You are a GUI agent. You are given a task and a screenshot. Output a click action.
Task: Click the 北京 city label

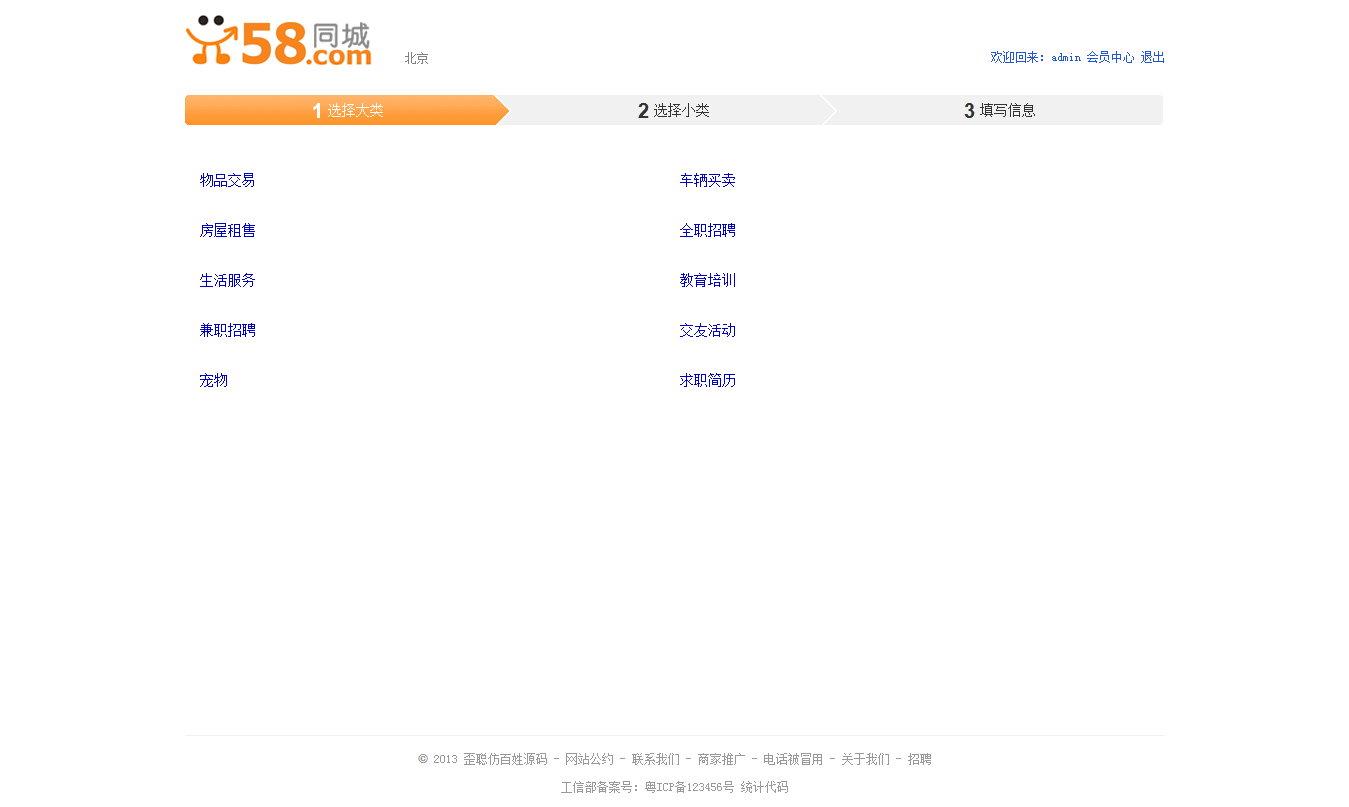click(x=416, y=59)
